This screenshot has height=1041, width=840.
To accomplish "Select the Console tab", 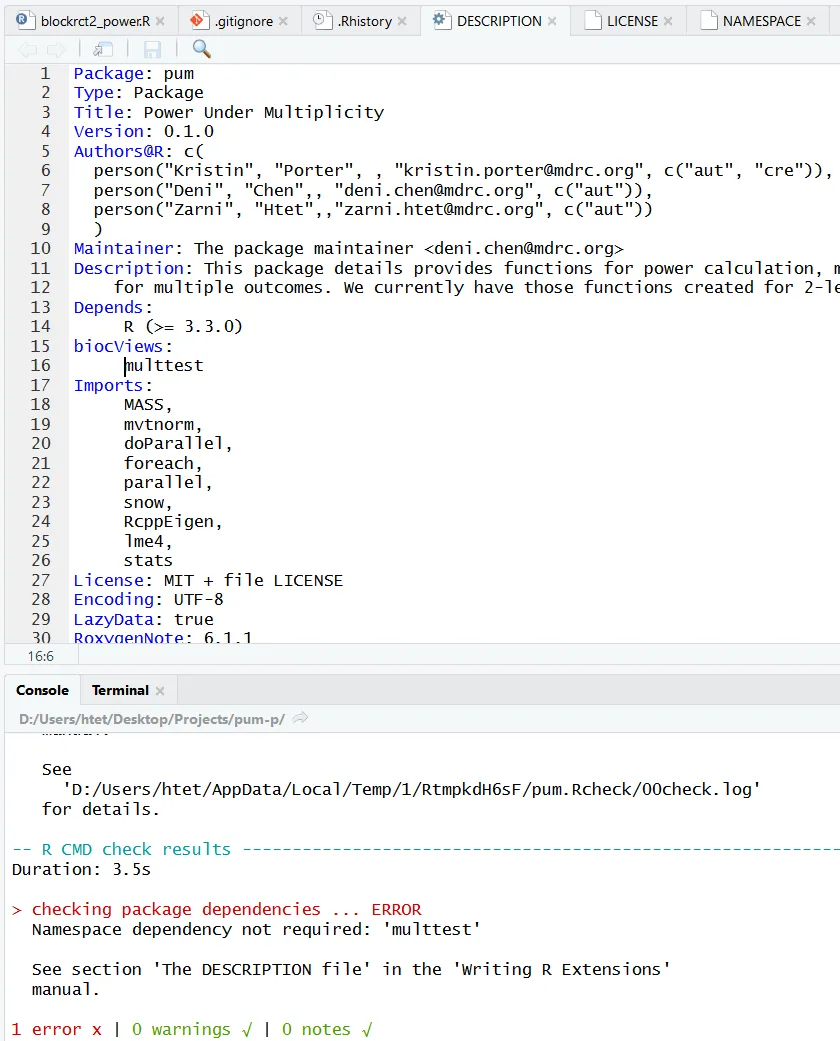I will (x=42, y=690).
